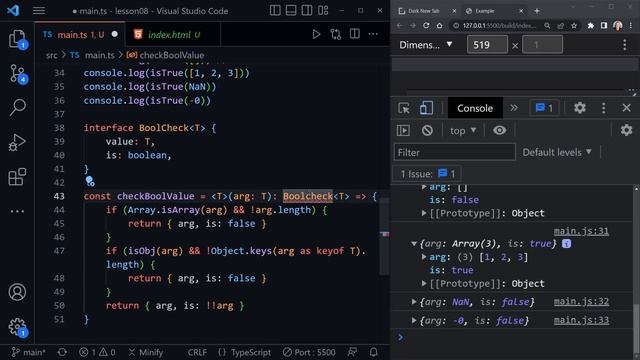Open the VS Code hamburger menu
640x360 pixels.
tap(39, 10)
